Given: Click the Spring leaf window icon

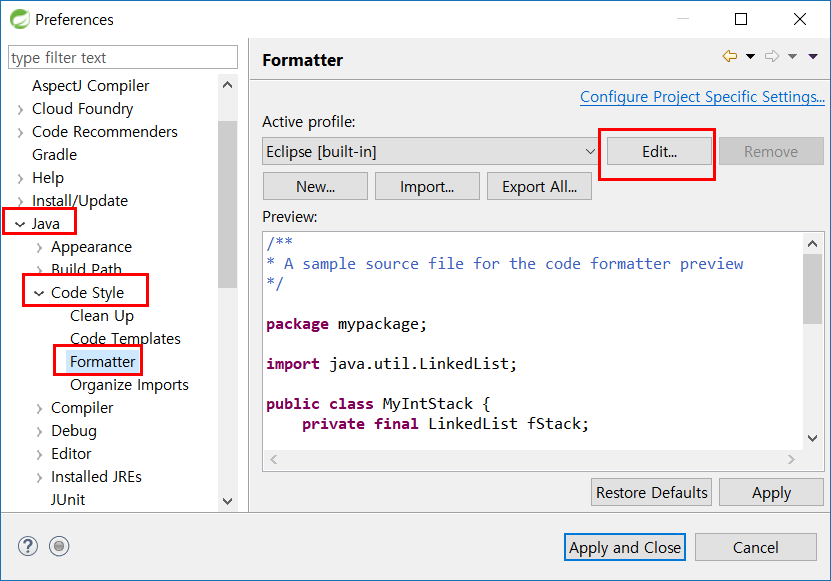Looking at the screenshot, I should pos(20,19).
